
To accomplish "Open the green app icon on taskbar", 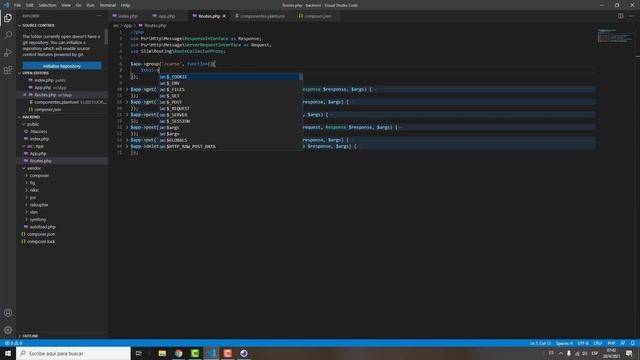I will (x=195, y=353).
